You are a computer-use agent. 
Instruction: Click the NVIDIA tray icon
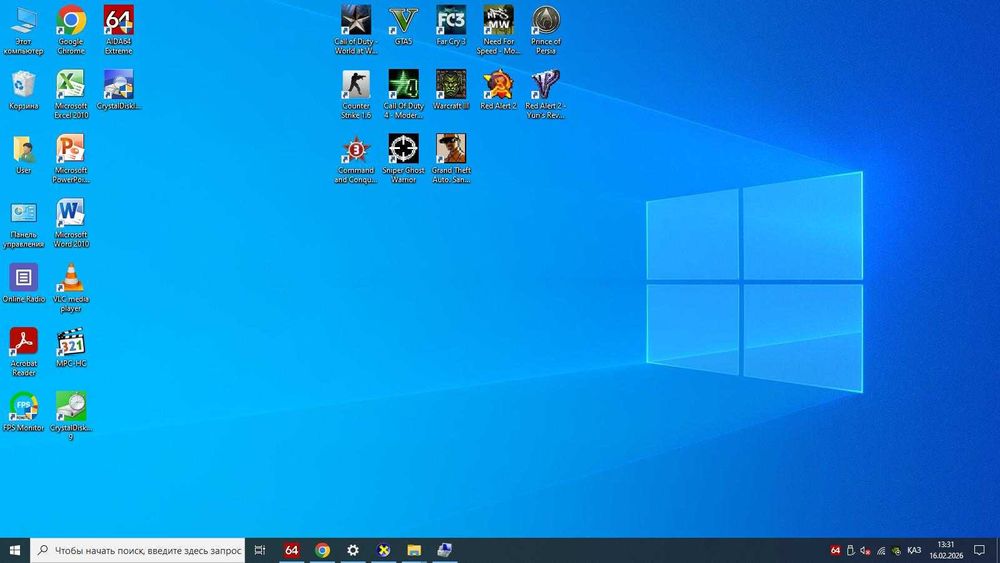tap(896, 550)
